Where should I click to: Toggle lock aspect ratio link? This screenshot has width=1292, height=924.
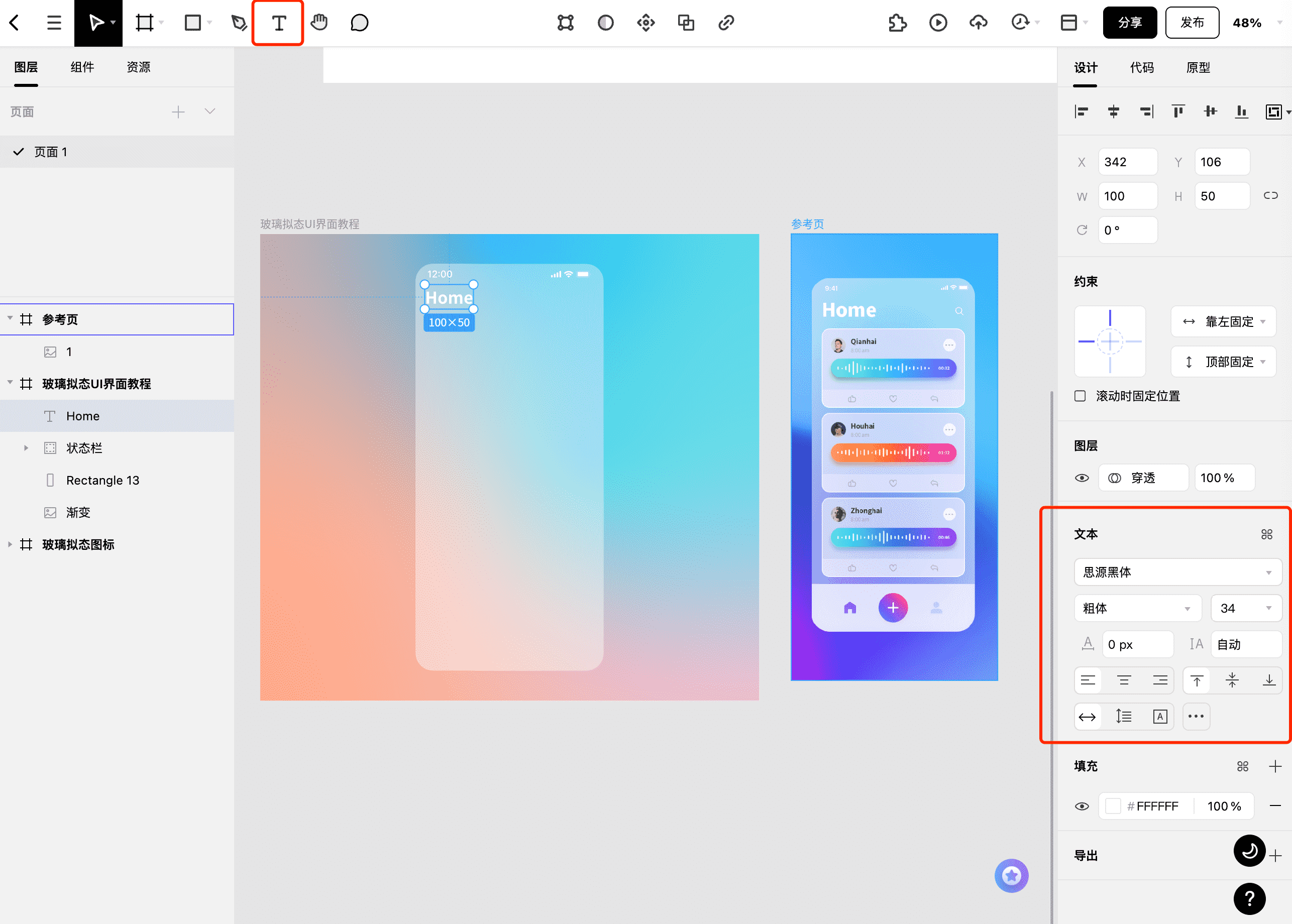1270,196
